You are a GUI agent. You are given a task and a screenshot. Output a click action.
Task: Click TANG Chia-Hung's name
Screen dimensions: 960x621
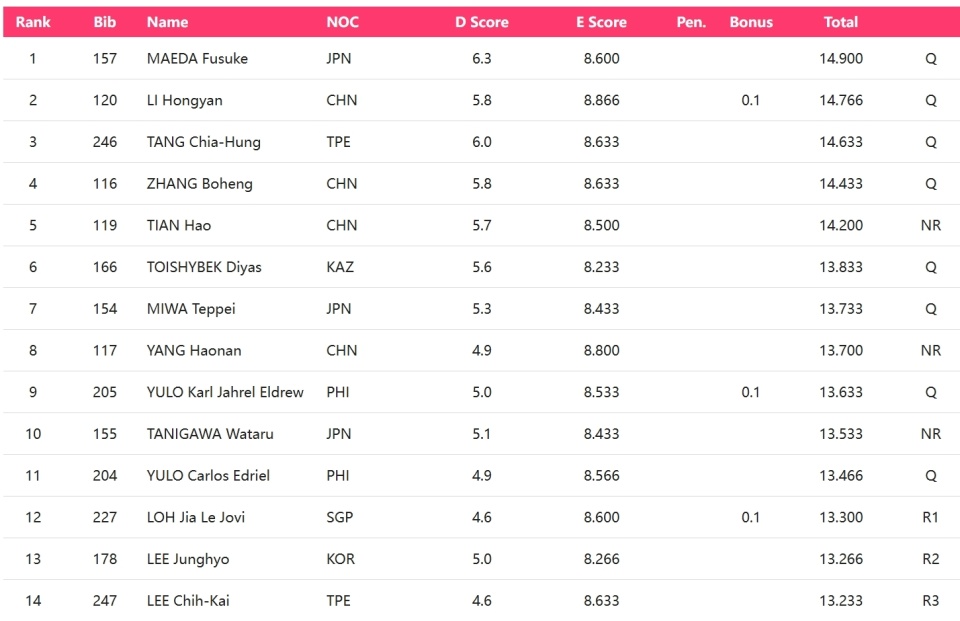203,142
